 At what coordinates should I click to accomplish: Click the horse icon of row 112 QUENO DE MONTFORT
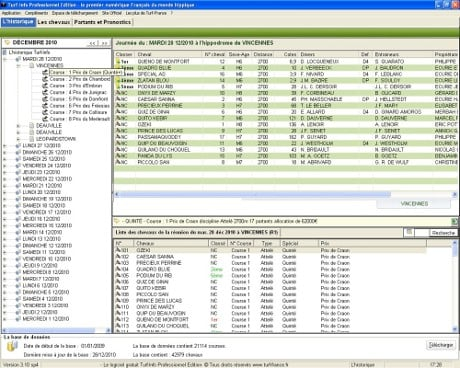[118, 319]
